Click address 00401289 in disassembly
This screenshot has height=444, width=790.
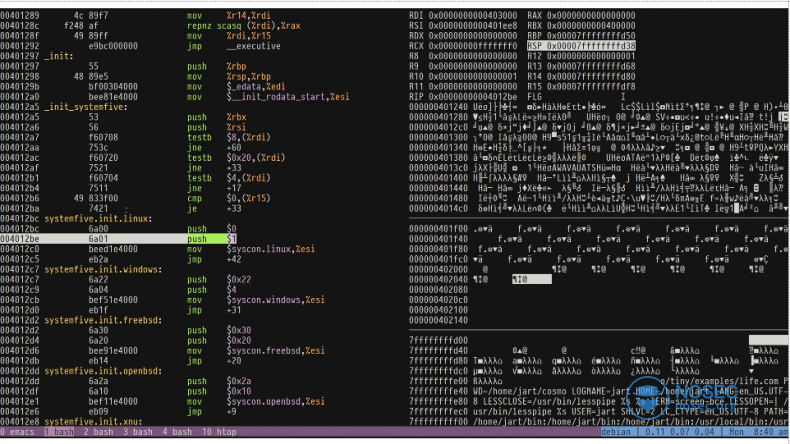point(20,16)
